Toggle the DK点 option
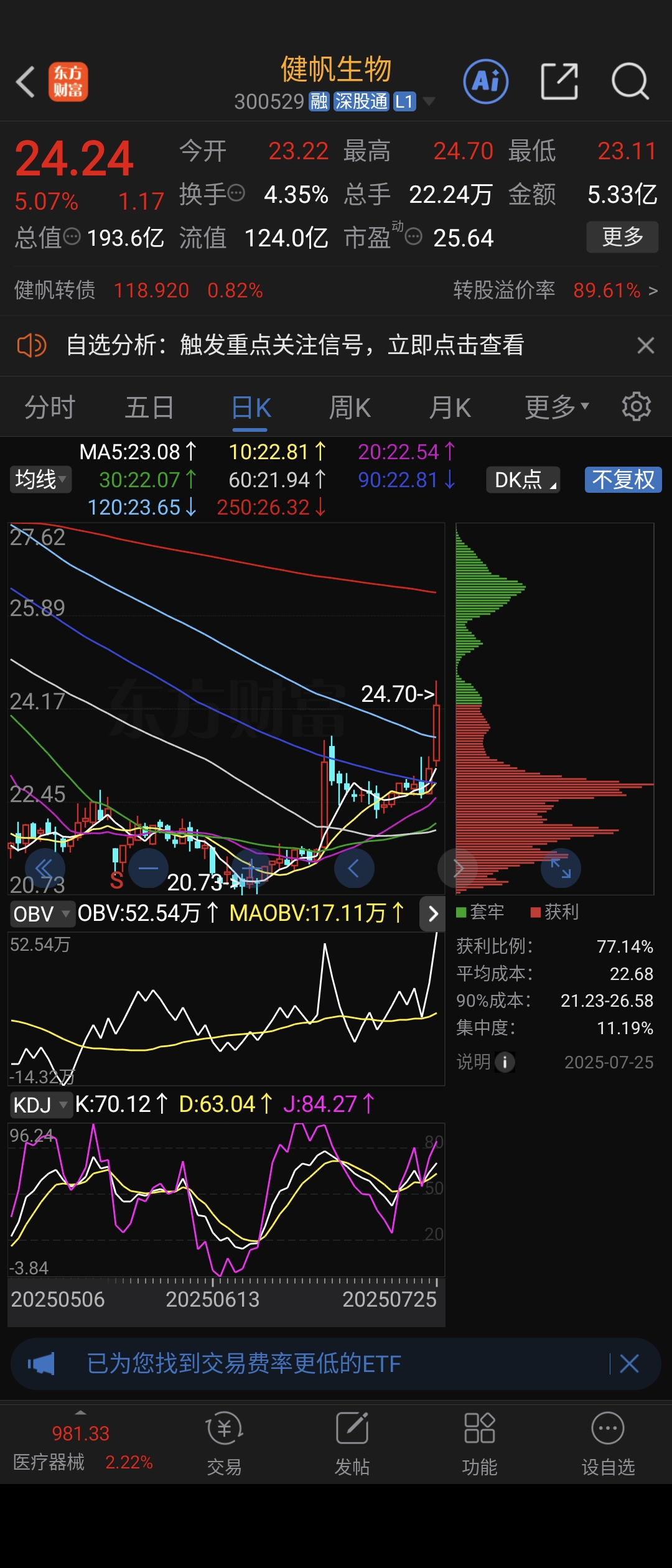The width and height of the screenshot is (672, 1568). (523, 479)
